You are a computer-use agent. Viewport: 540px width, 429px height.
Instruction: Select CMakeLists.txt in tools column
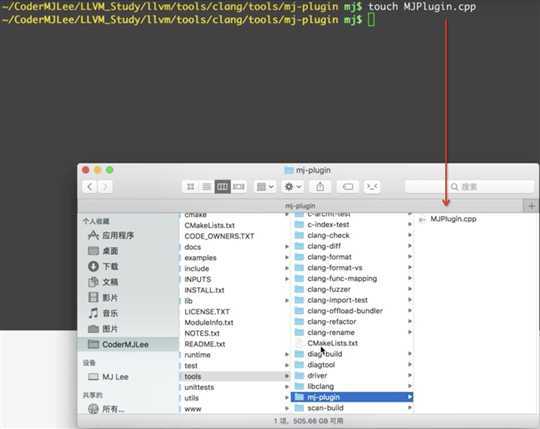[332, 343]
